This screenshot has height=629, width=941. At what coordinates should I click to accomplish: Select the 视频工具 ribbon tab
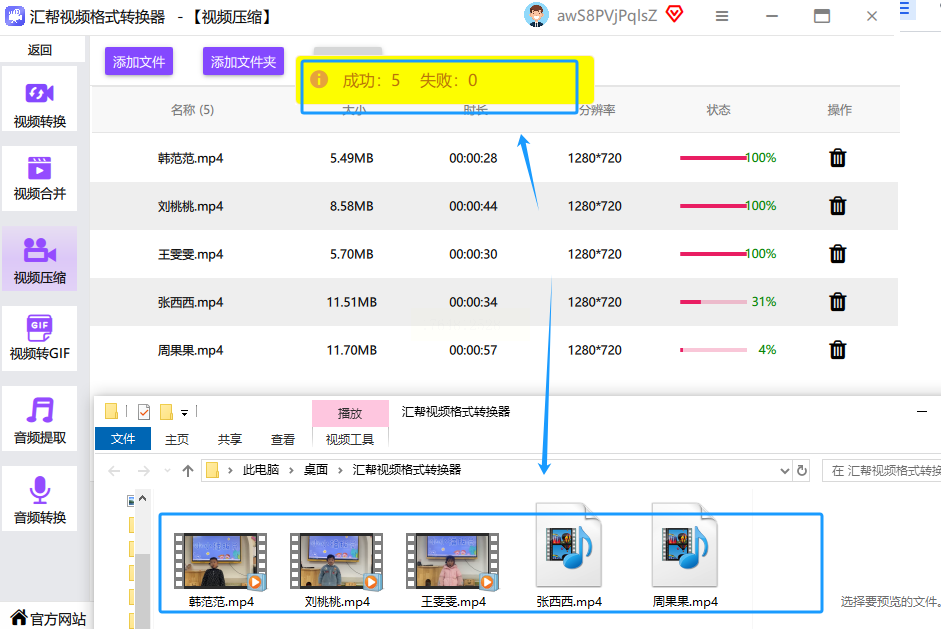coord(350,439)
